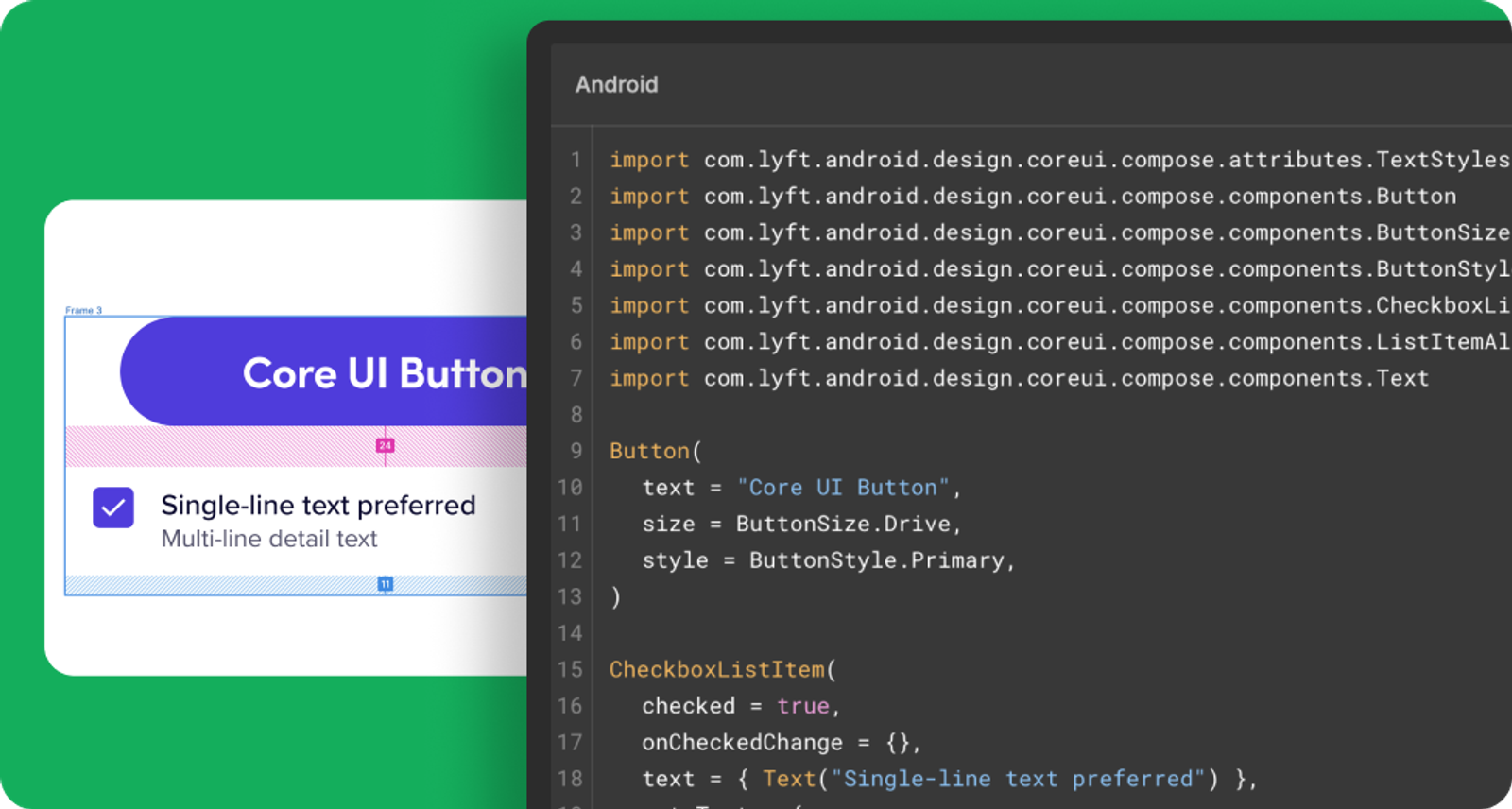
Task: Click the "Core UI Button" string in the code
Action: tap(843, 488)
